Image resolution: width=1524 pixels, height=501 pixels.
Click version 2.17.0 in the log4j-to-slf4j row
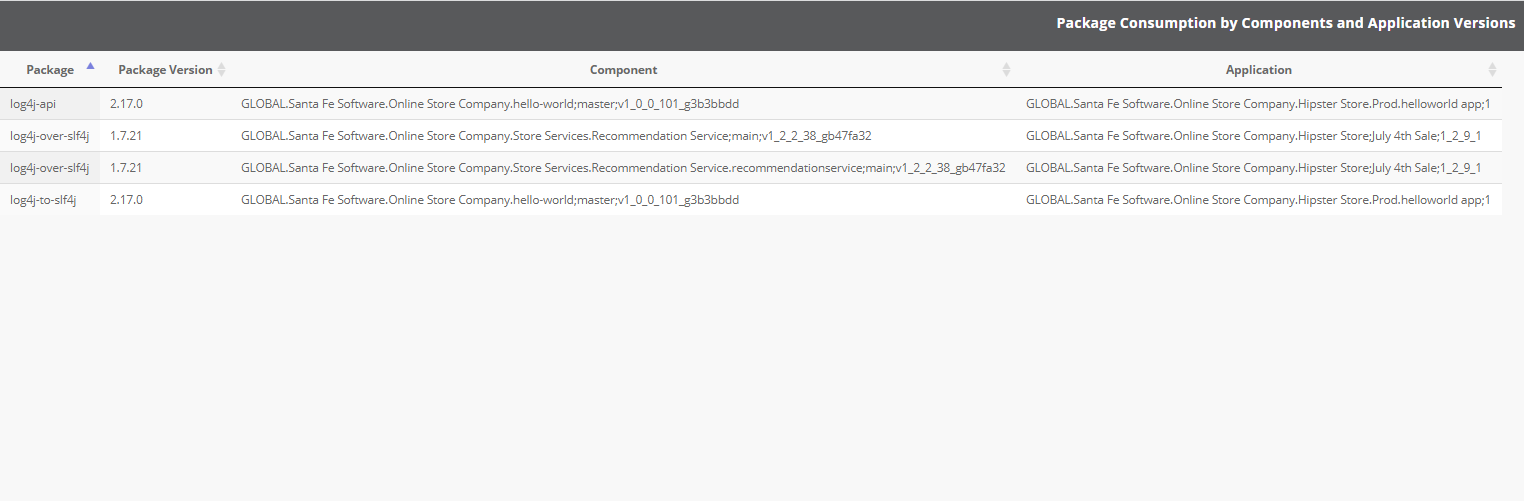click(127, 200)
